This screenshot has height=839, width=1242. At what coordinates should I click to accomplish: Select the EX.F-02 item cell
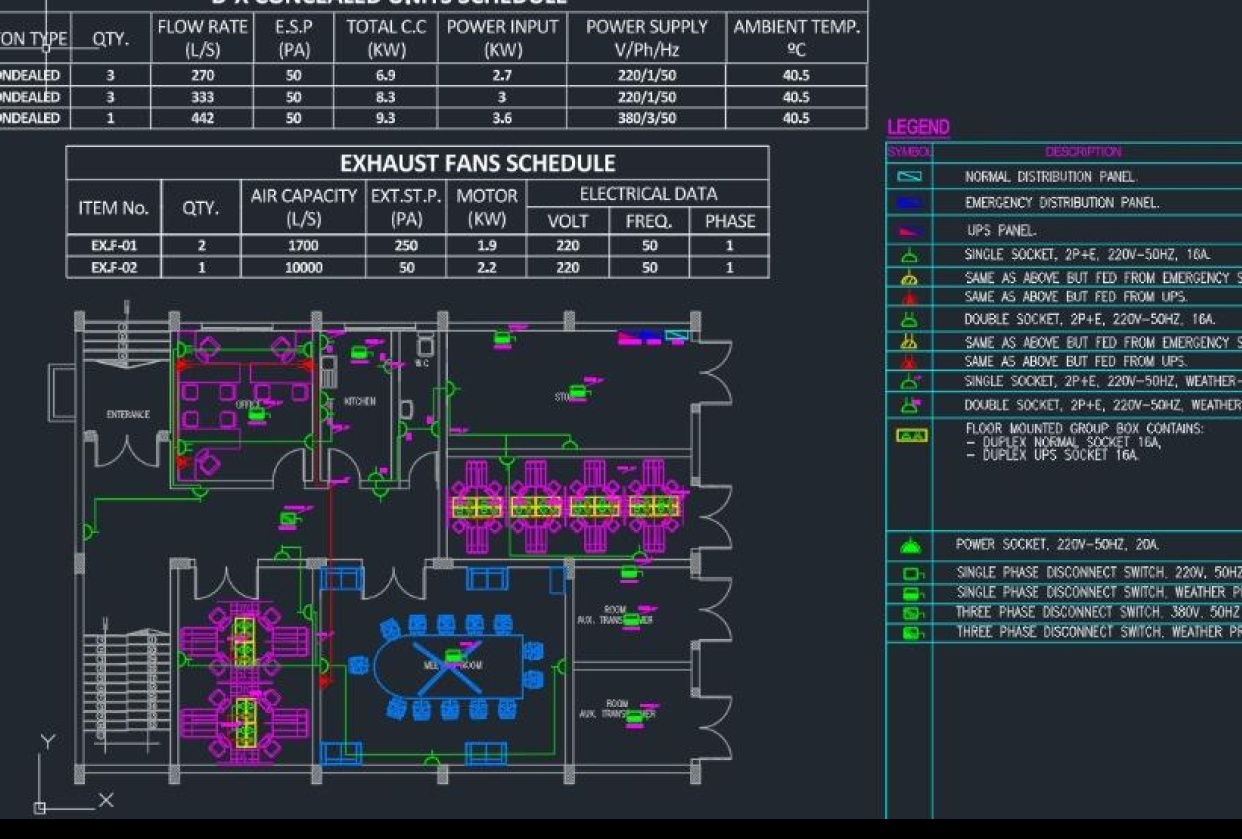tap(113, 267)
